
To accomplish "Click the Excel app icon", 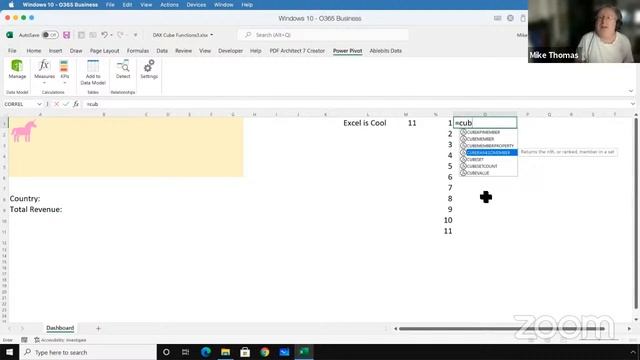I will coord(9,35).
